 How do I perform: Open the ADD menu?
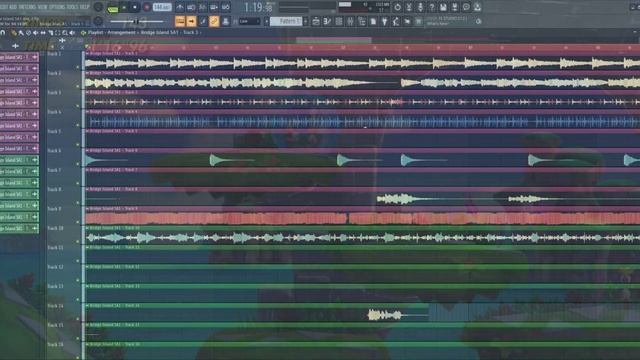coord(13,7)
